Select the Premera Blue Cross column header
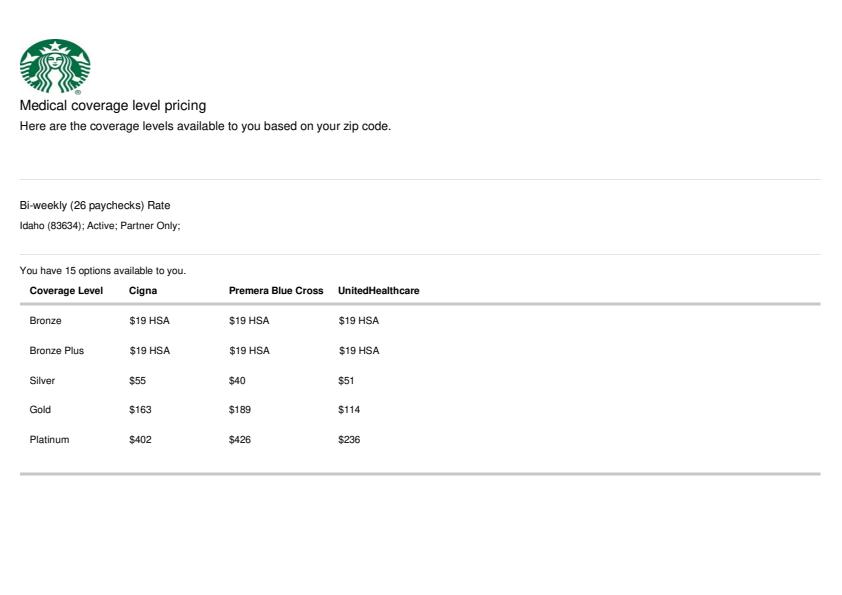842x595 pixels. (x=276, y=291)
